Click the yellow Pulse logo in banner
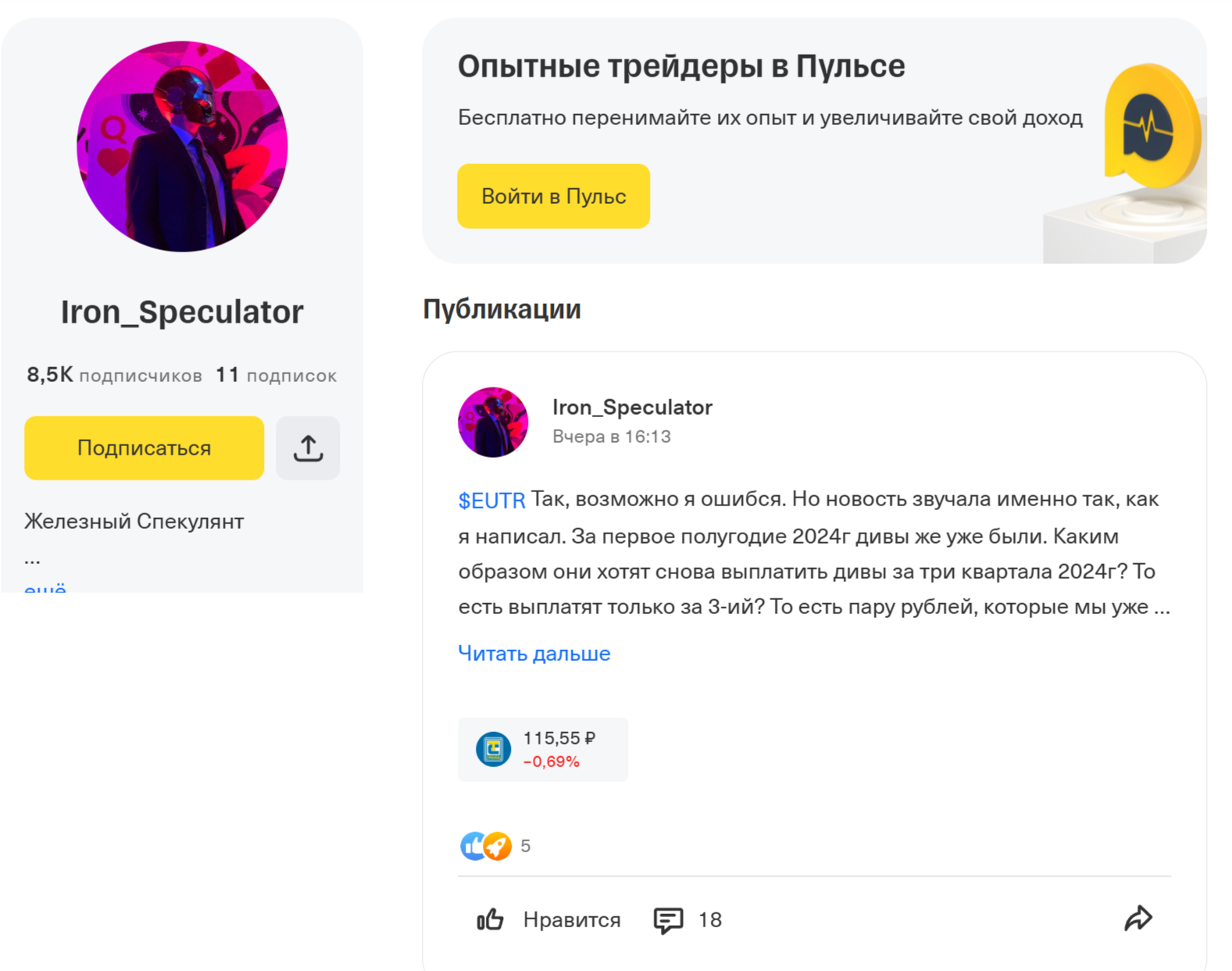This screenshot has width=1232, height=971. [x=1149, y=128]
